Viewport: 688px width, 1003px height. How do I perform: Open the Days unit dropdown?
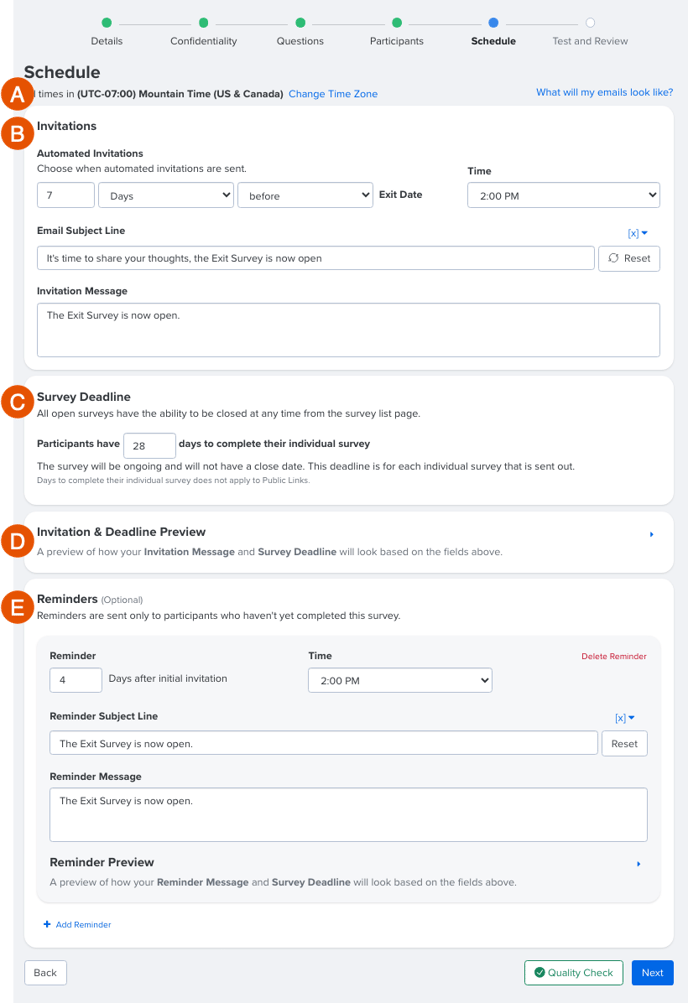tap(166, 195)
